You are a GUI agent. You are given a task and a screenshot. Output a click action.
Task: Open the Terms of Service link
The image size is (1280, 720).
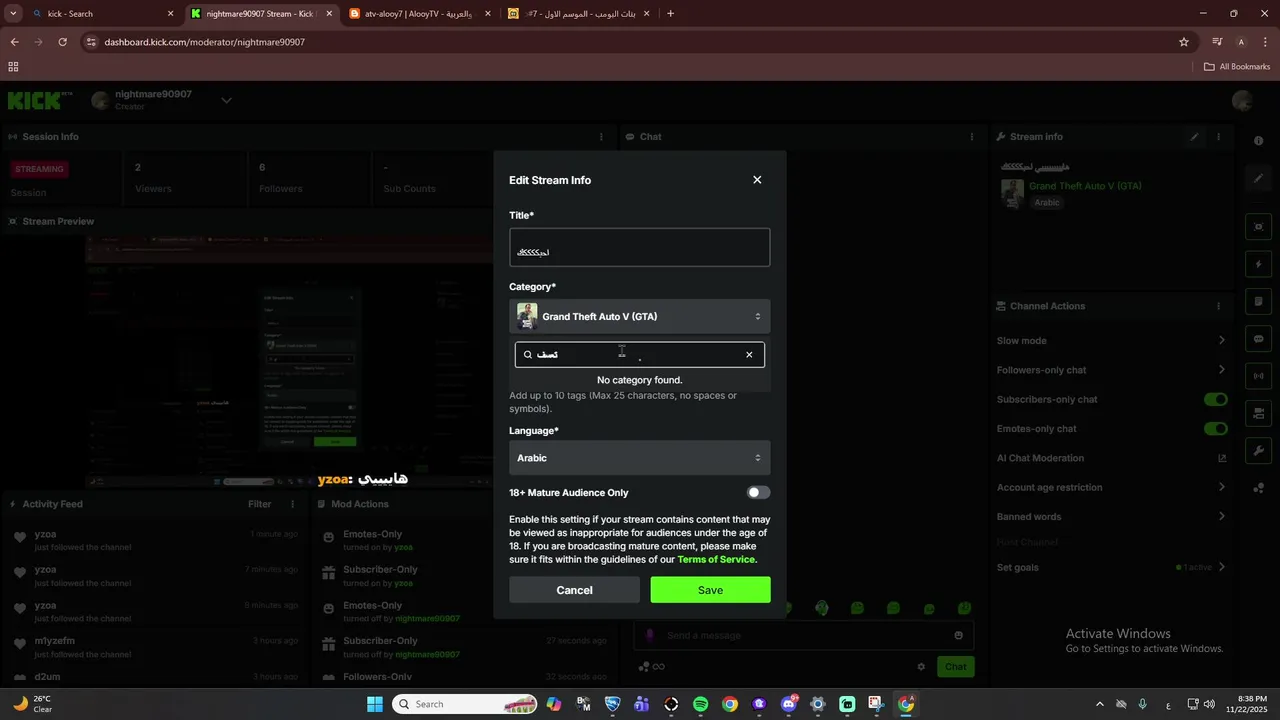click(x=717, y=560)
